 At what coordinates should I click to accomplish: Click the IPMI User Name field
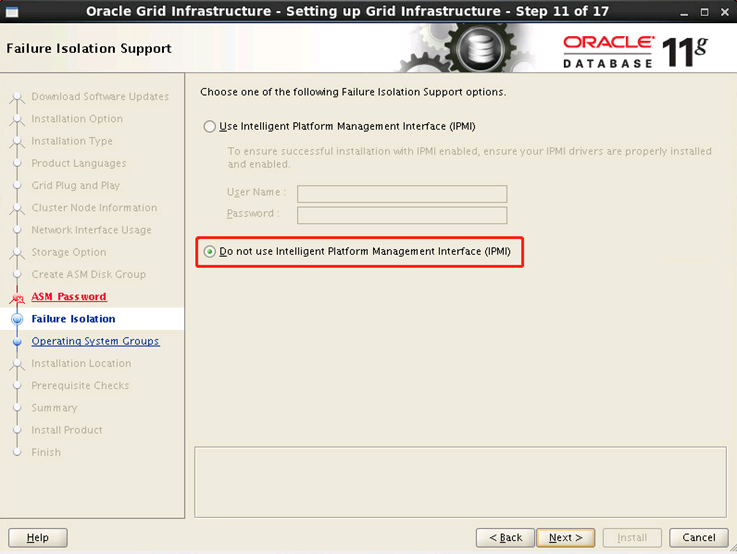pos(402,194)
